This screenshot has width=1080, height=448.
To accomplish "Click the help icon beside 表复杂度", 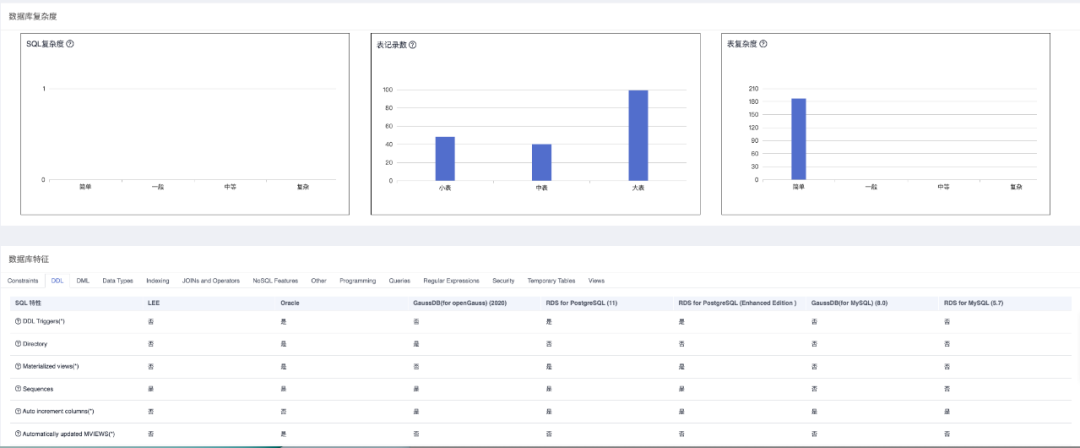I will (x=763, y=44).
